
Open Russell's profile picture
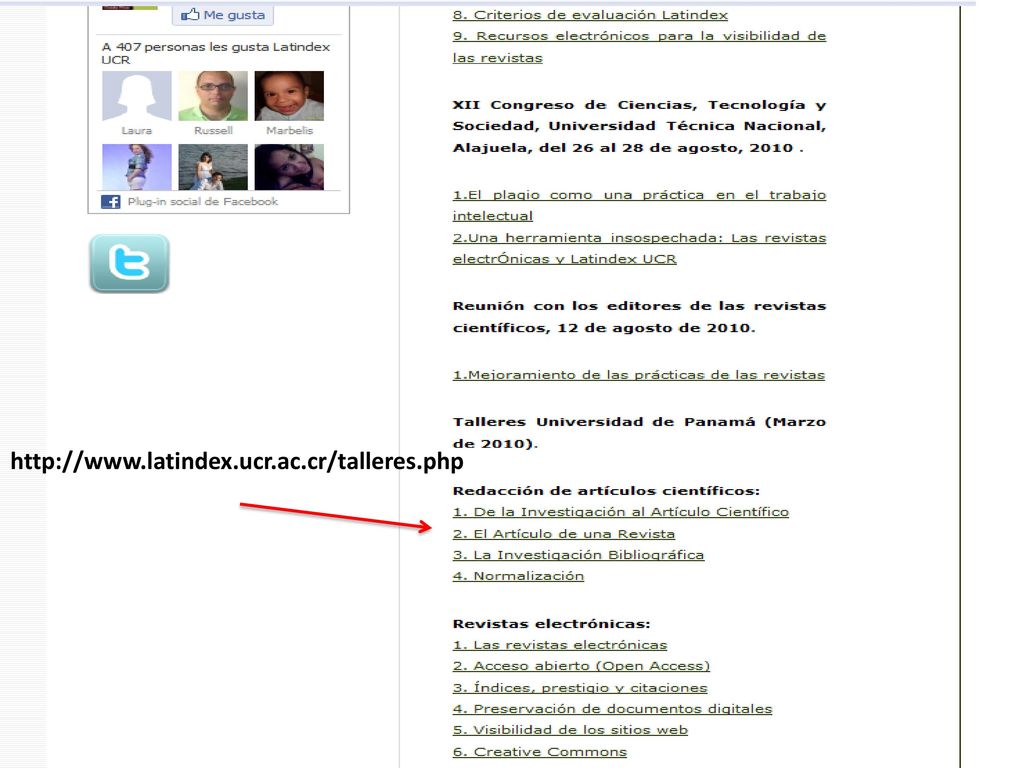(213, 96)
